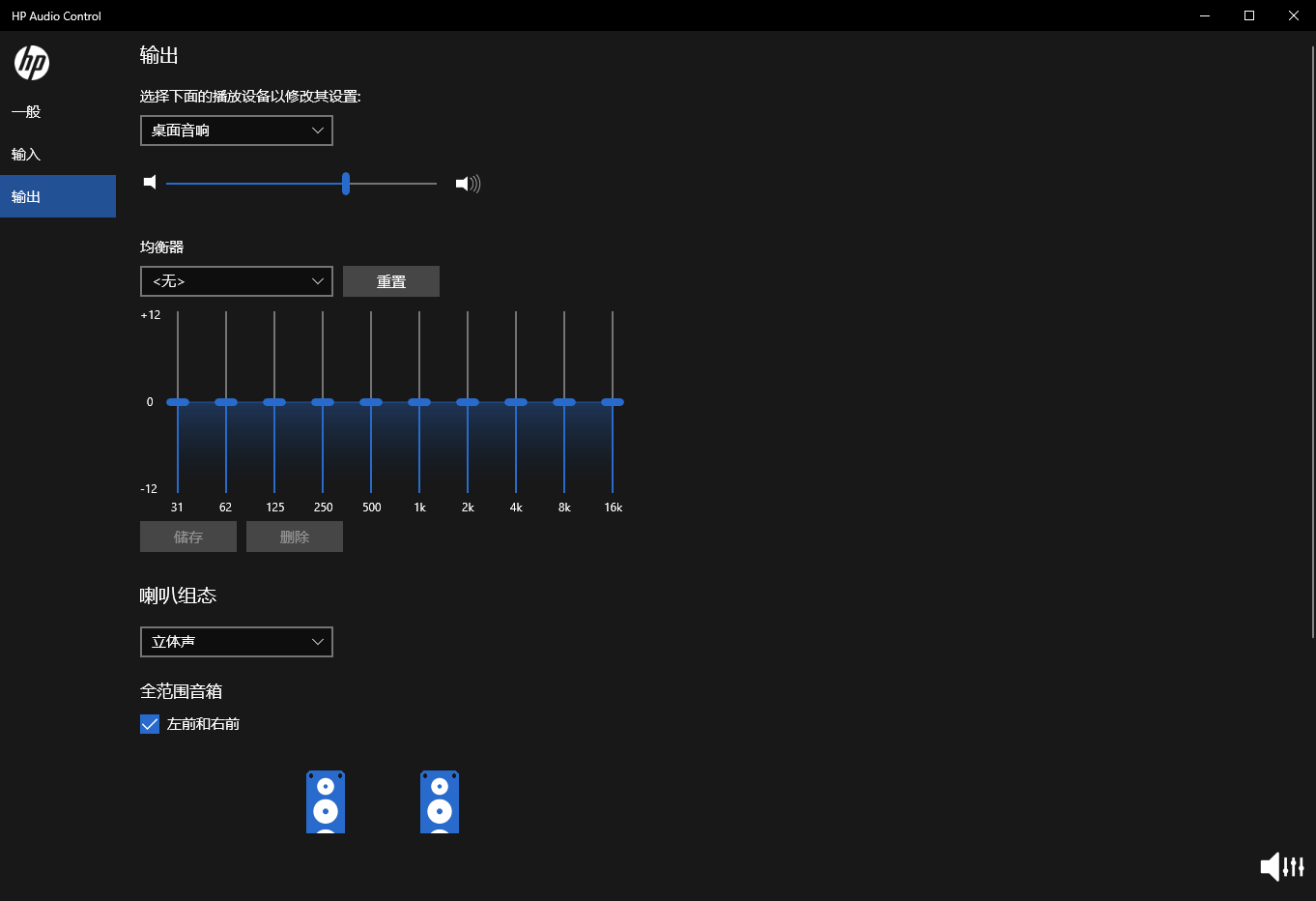Click the 1k equalizer frequency label
The width and height of the screenshot is (1316, 901).
click(419, 507)
